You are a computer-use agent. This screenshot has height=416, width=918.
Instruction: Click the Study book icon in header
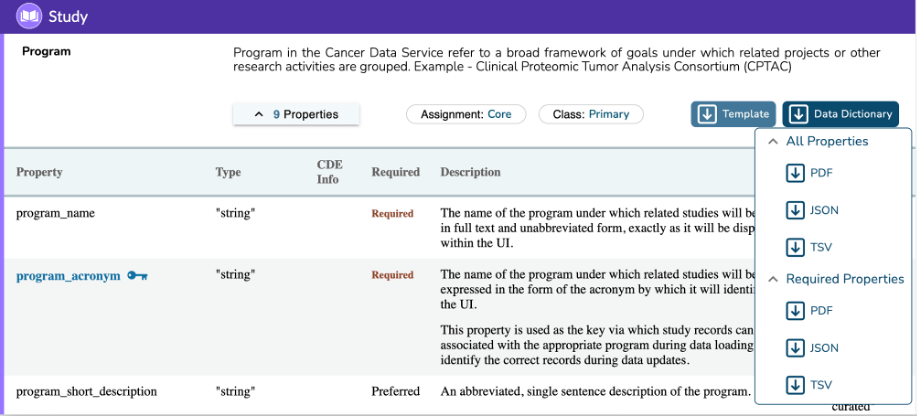[x=29, y=16]
